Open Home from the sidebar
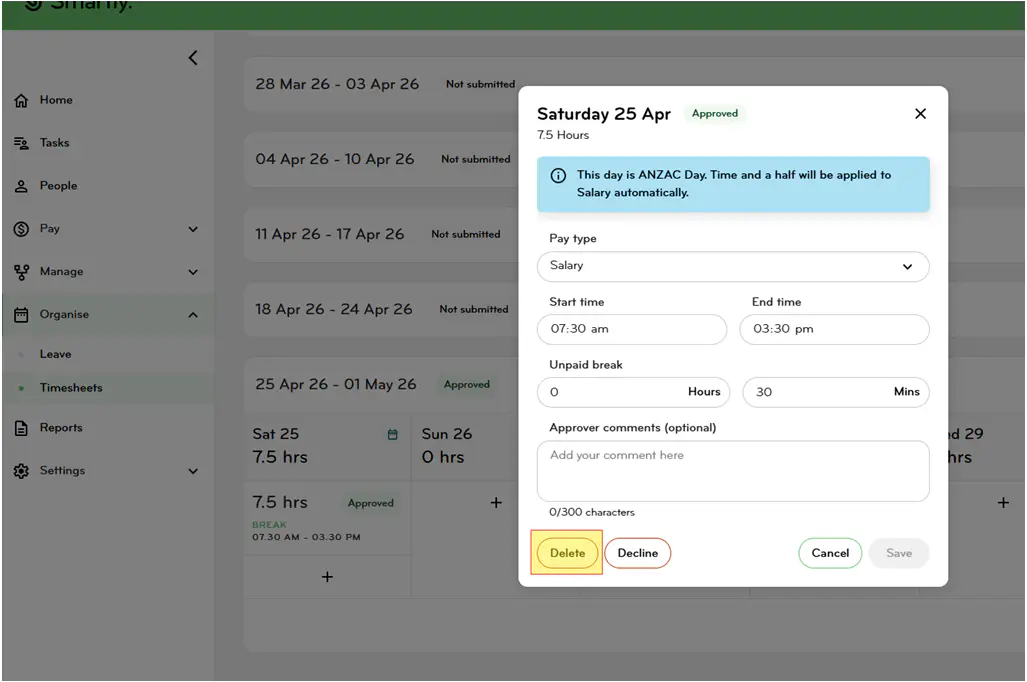This screenshot has width=1027, height=682. click(56, 100)
